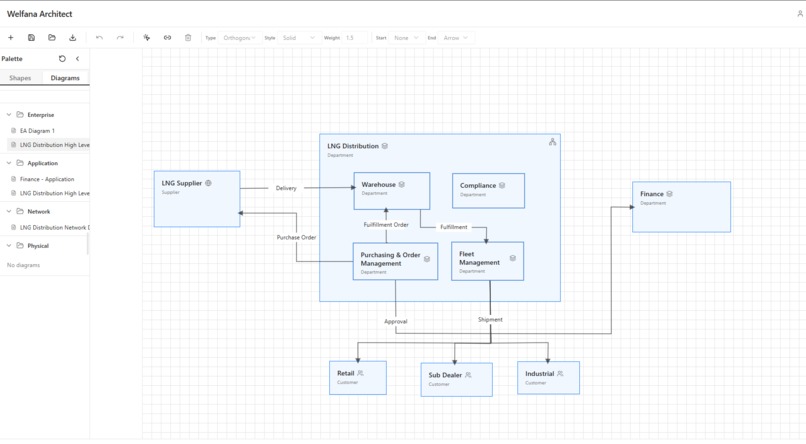Open the connector Type dropdown
The image size is (806, 444).
(x=239, y=38)
